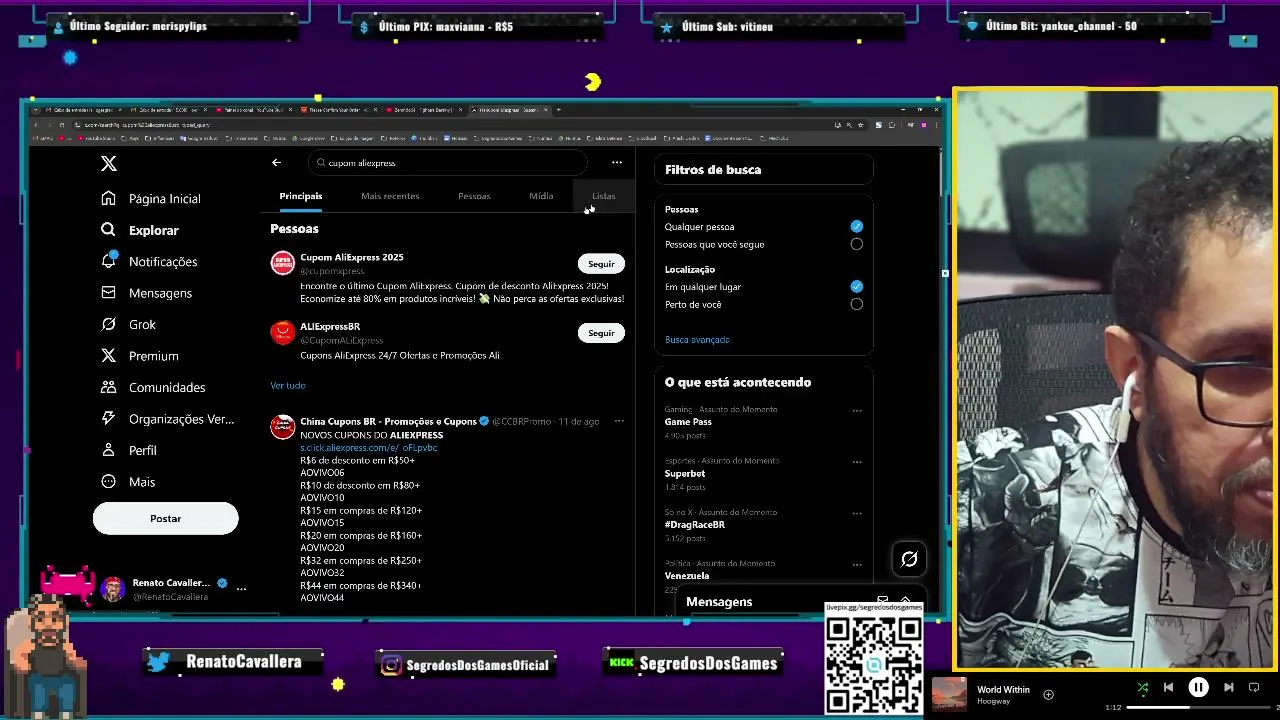Screen dimensions: 1280x720
Task: Skip to previous track
Action: tap(1168, 687)
